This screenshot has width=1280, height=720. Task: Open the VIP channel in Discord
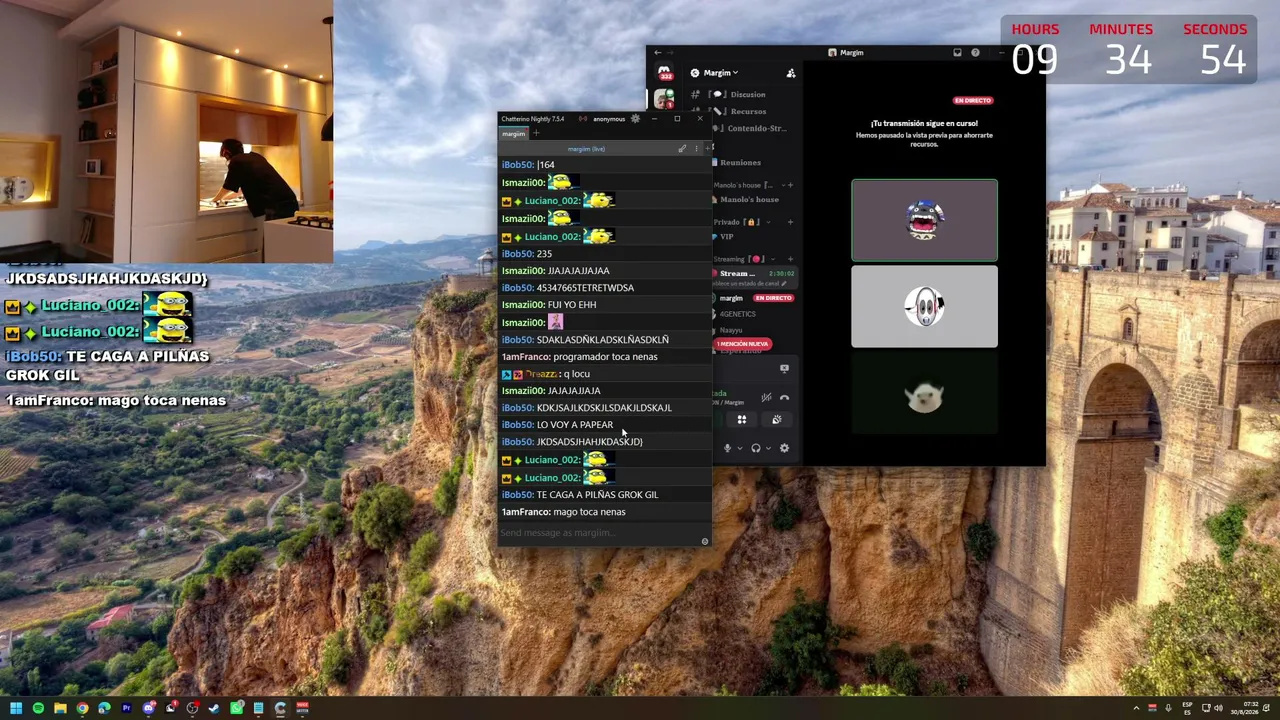tap(727, 237)
